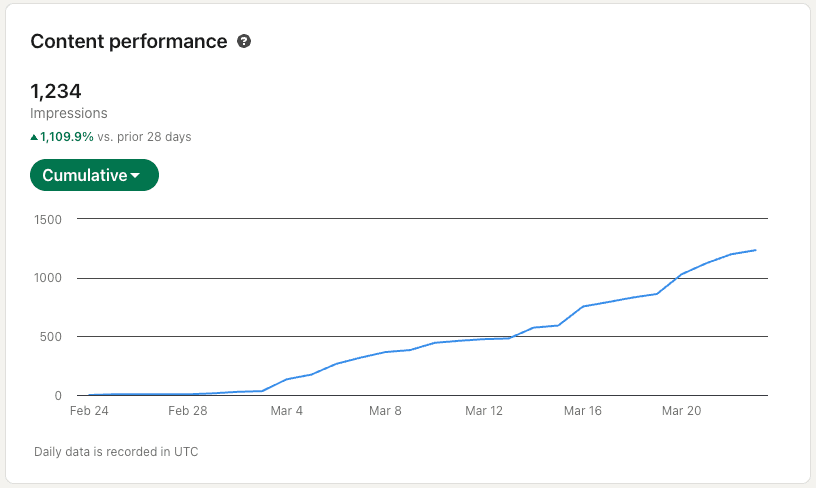816x488 pixels.
Task: Click the Mar 20 axis label
Action: pyautogui.click(x=681, y=410)
